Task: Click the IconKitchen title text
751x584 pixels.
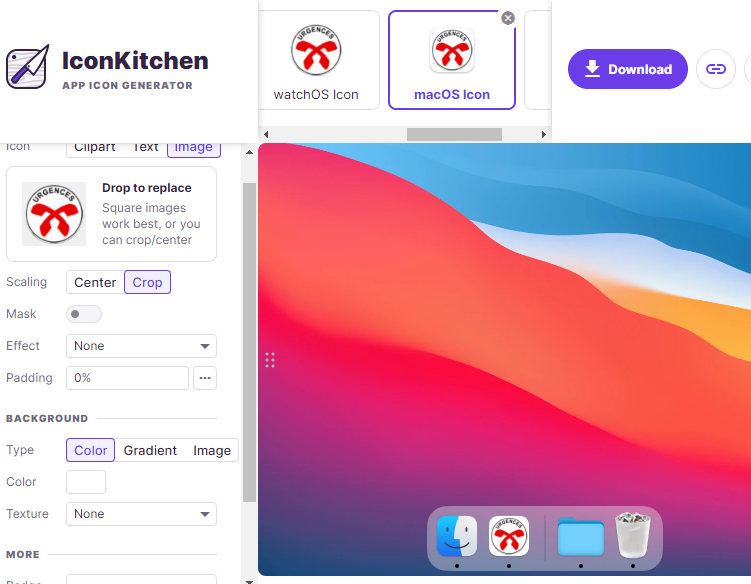Action: [x=135, y=61]
